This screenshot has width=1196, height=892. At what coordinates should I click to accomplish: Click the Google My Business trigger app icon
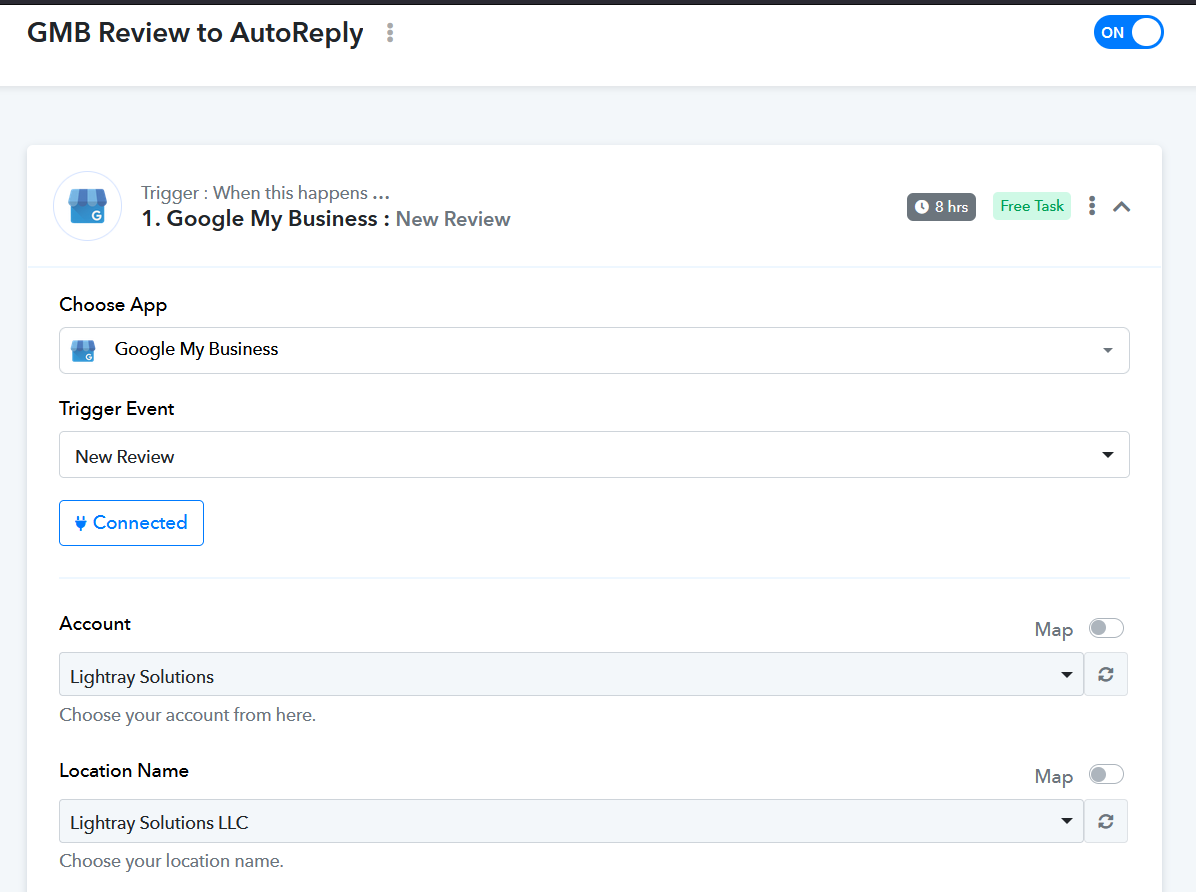pyautogui.click(x=88, y=206)
